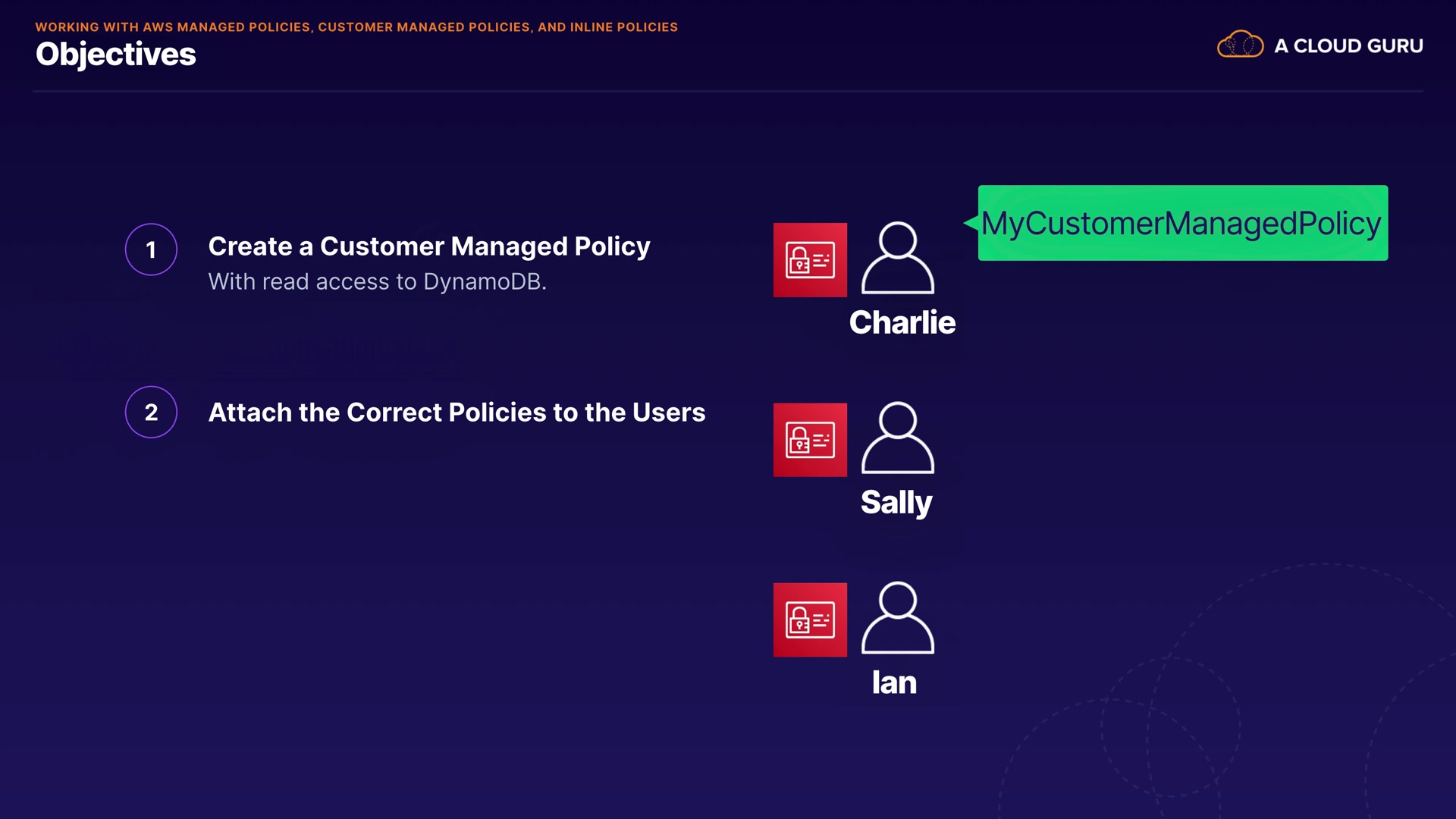Image resolution: width=1456 pixels, height=819 pixels.
Task: Click the IAM identity icon beside Charlie
Action: (x=810, y=260)
